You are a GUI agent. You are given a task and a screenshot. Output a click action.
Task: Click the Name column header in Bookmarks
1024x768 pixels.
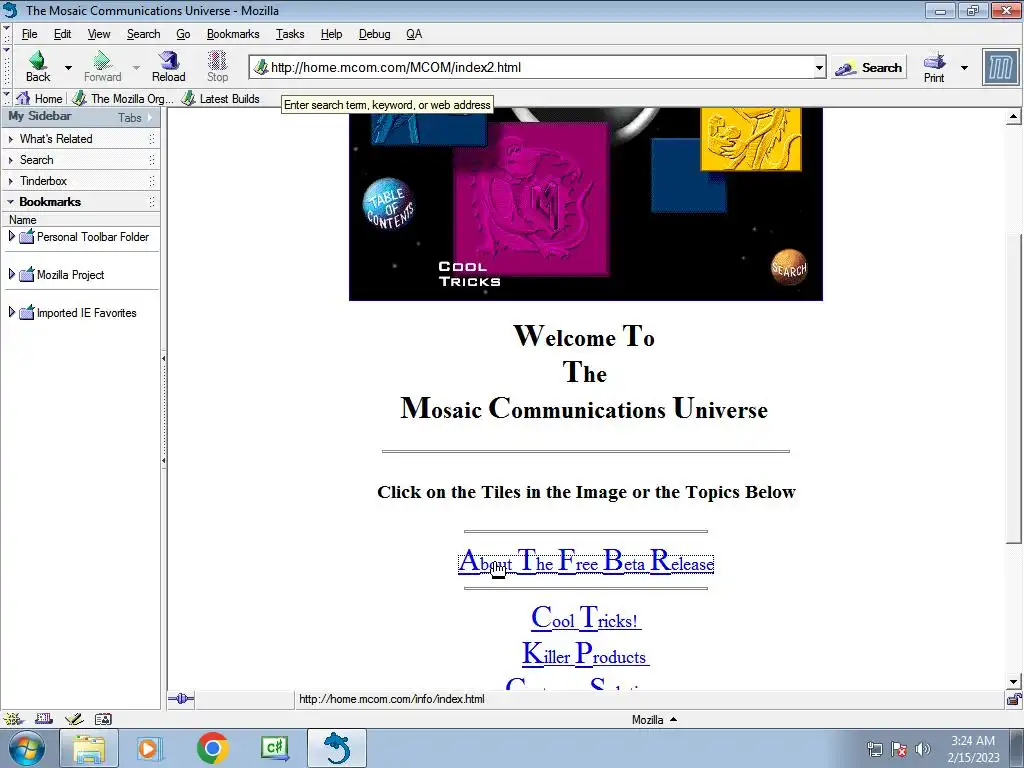pos(81,220)
